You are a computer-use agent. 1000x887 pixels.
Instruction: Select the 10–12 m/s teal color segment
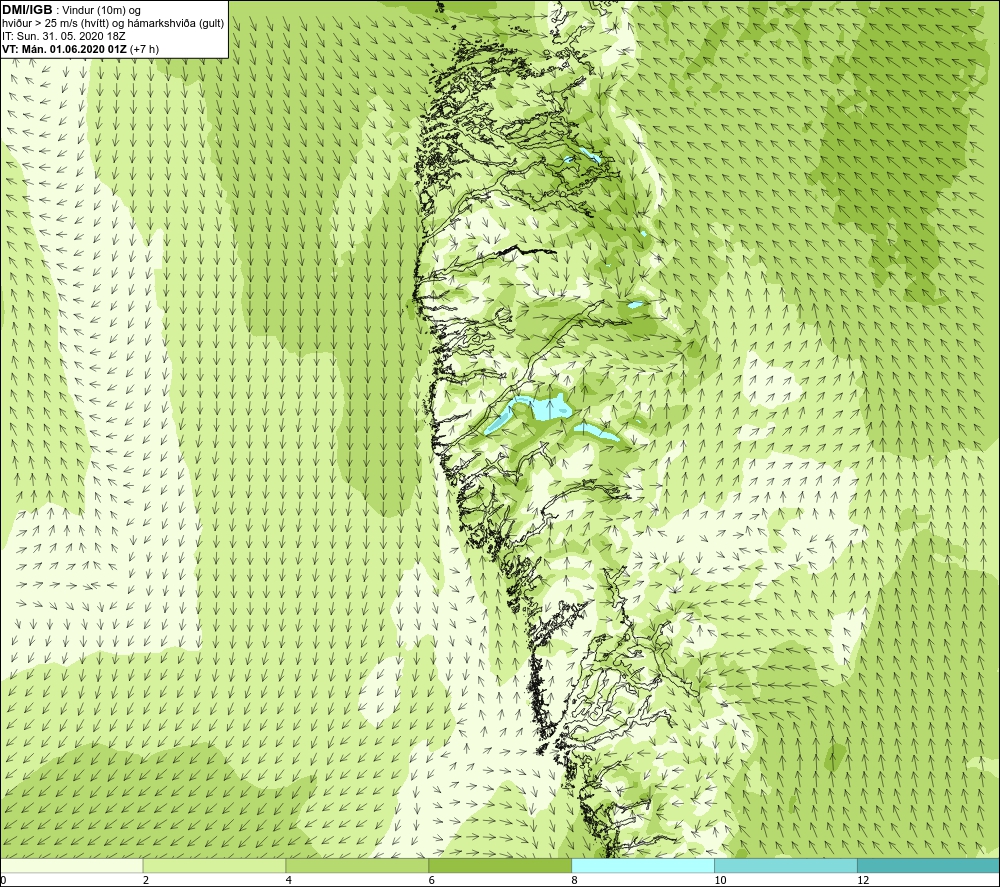pyautogui.click(x=786, y=865)
